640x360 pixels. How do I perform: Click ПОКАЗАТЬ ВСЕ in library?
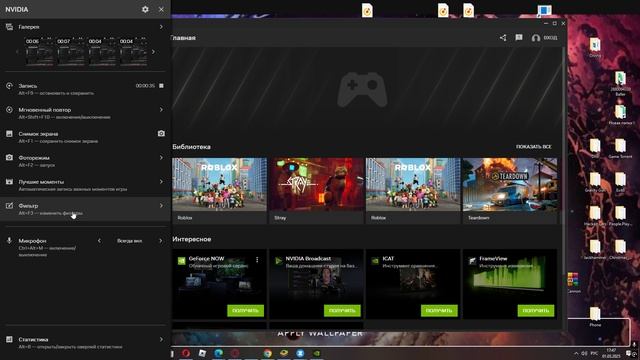[533, 147]
